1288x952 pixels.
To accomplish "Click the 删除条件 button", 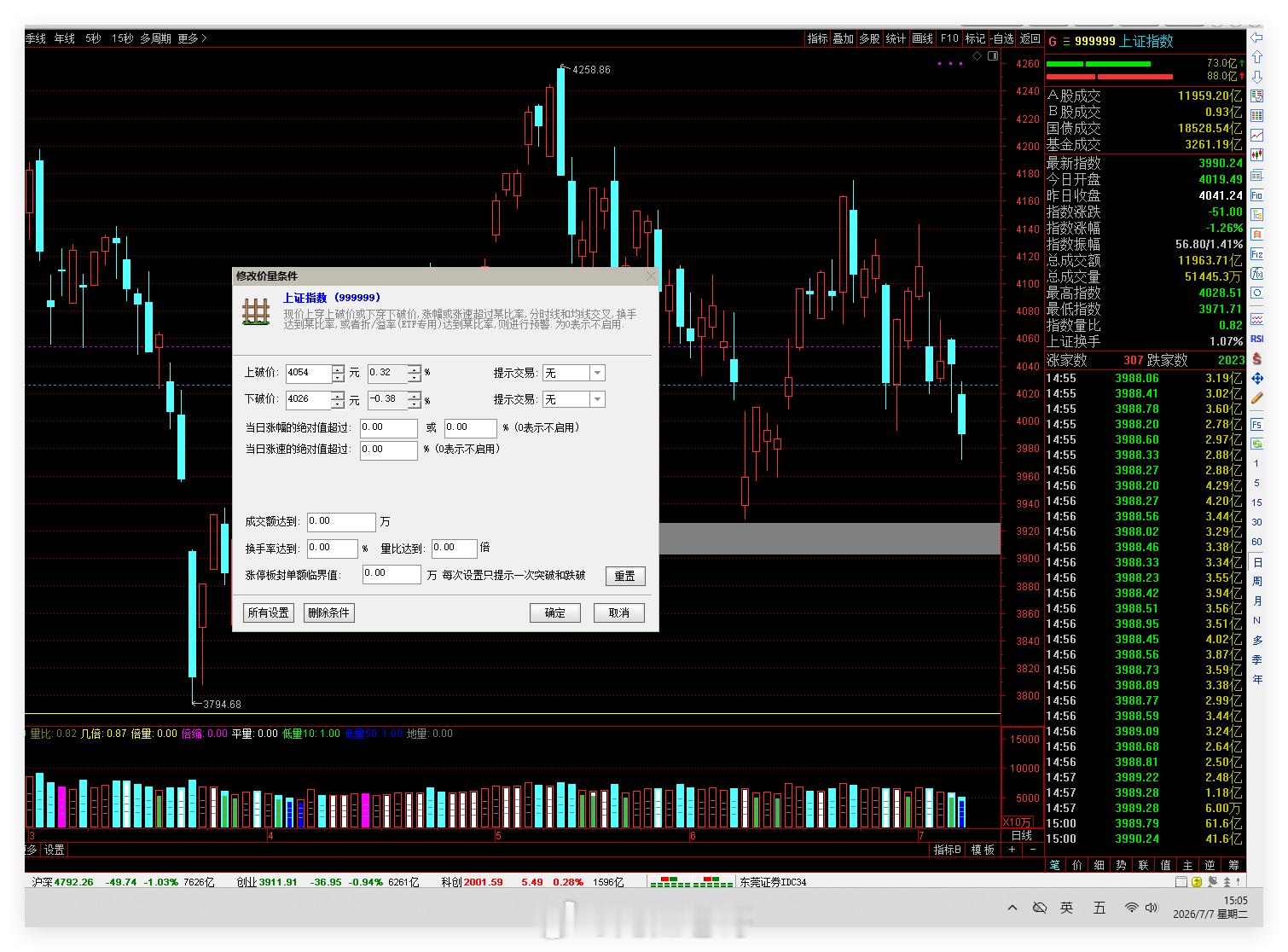I will (x=328, y=612).
